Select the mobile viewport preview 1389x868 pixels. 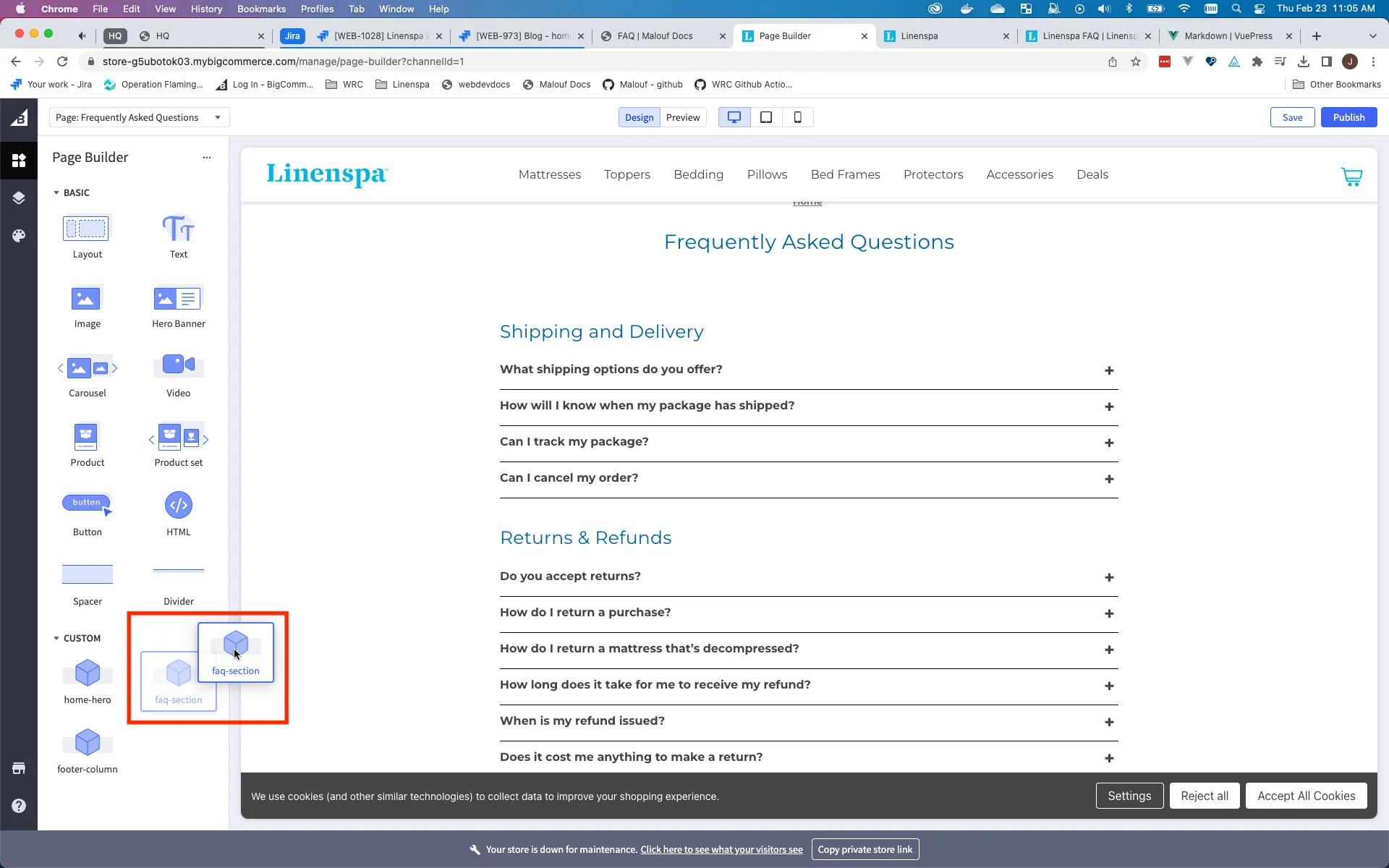pyautogui.click(x=798, y=116)
